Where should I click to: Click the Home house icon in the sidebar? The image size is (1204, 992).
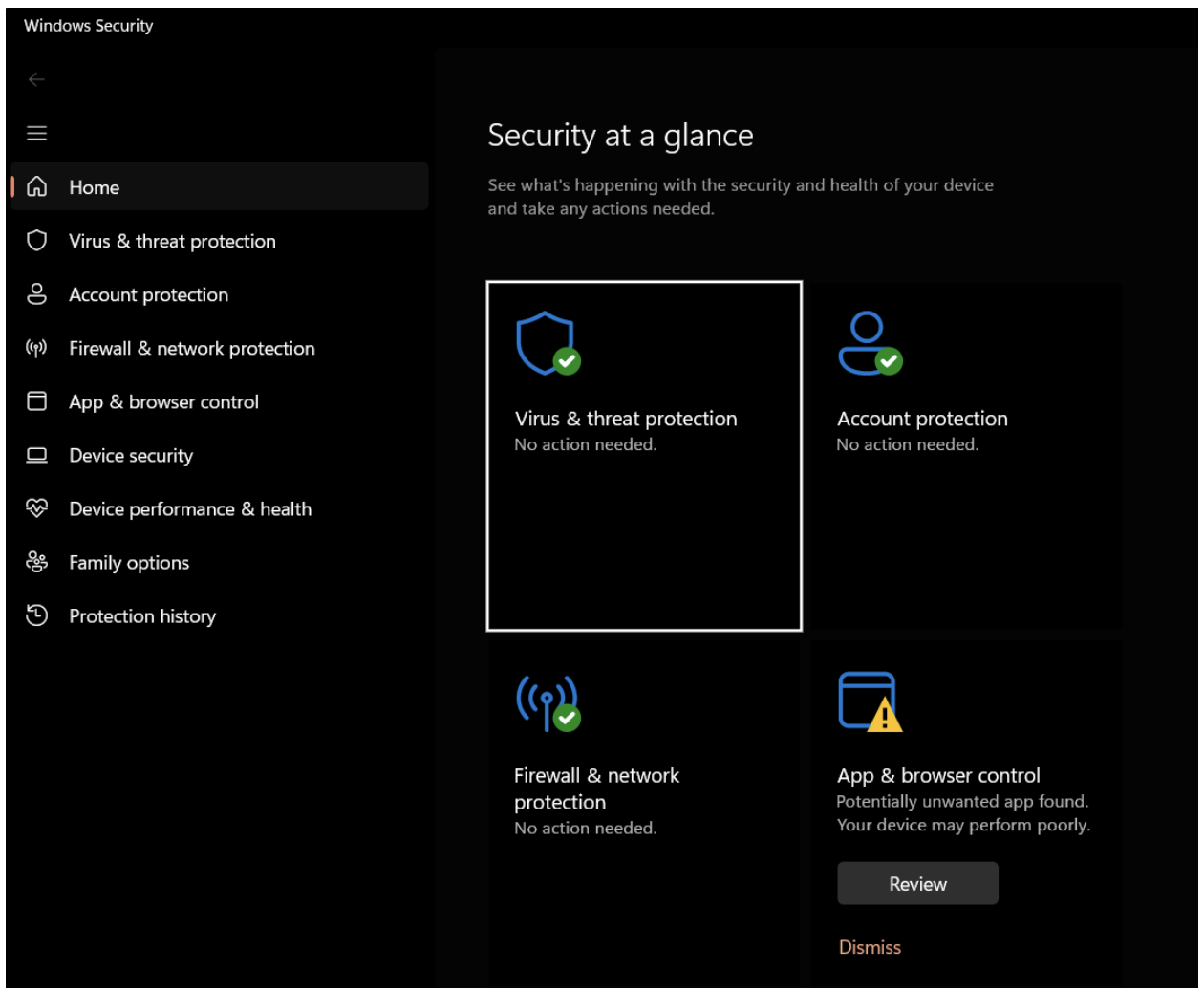[38, 187]
